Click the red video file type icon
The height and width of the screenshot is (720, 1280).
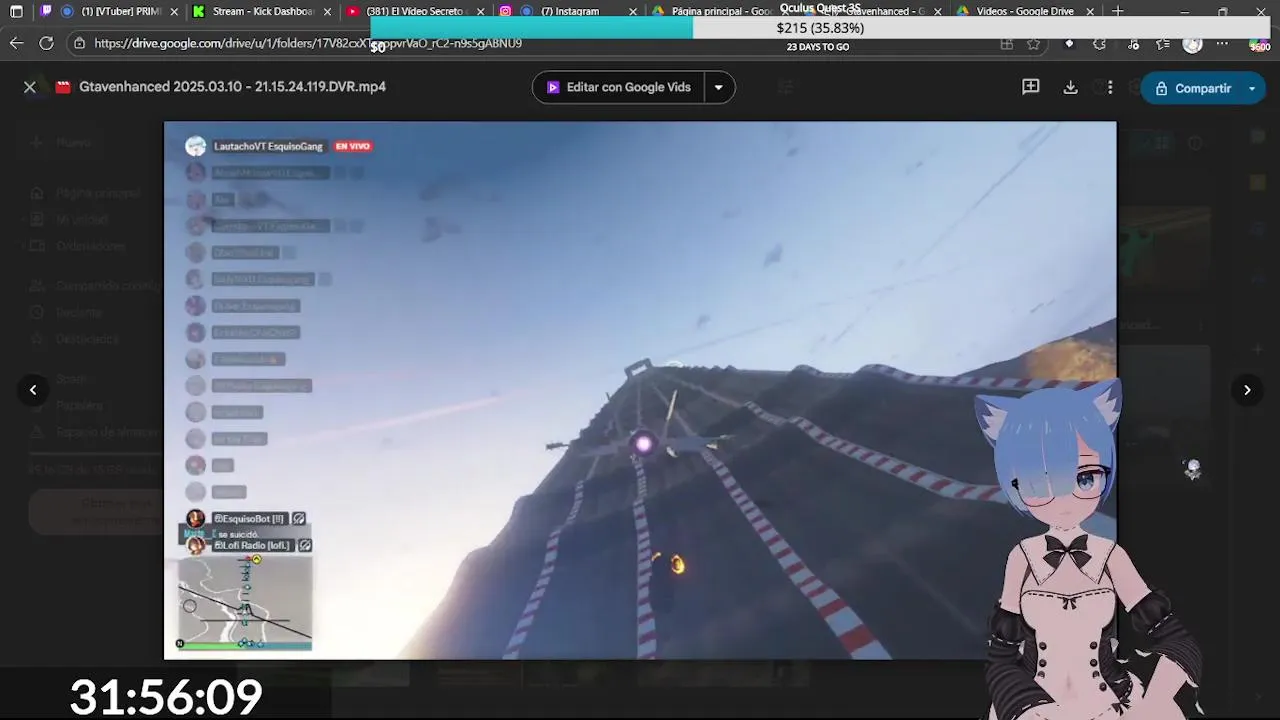[x=64, y=87]
